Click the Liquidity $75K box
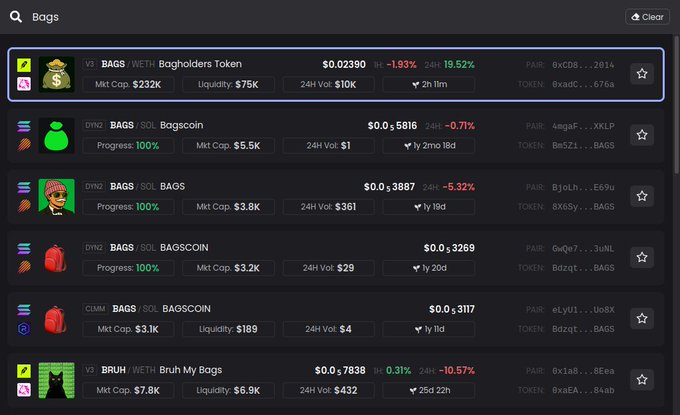 coord(228,84)
